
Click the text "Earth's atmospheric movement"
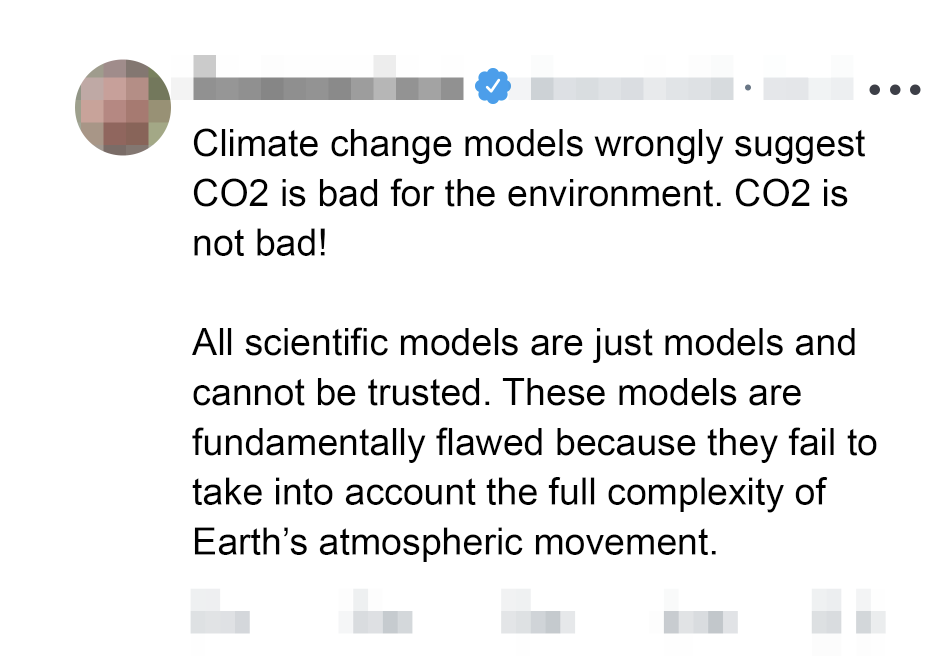click(x=455, y=541)
